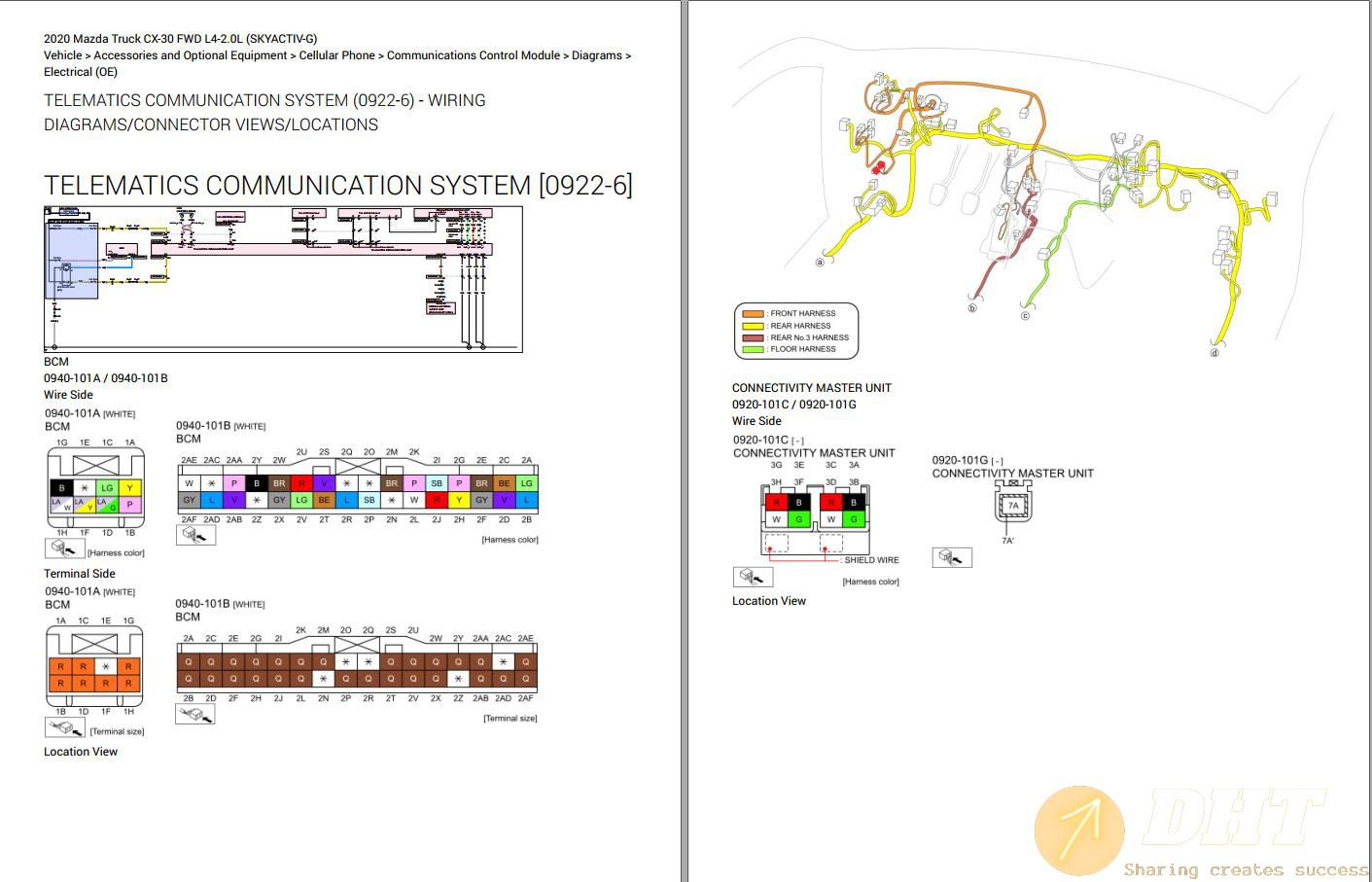The image size is (1372, 882).
Task: Click '[Harness color]' note under 0920-101C
Action: point(870,582)
